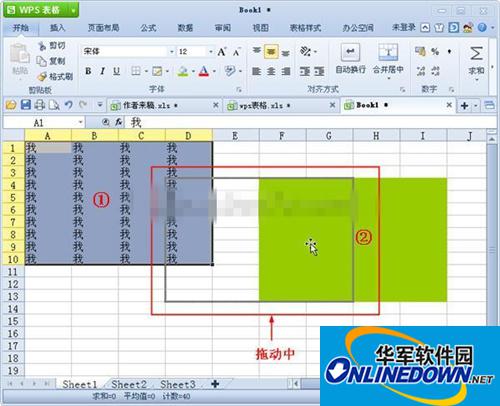Align text to bottom
The image size is (500, 406).
click(285, 53)
